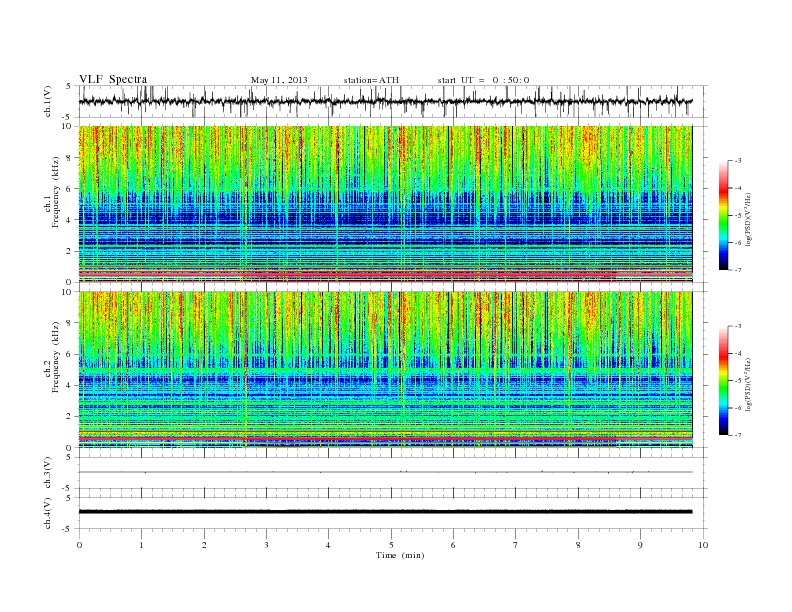
Task: Click the "8" frequency tick of ch.1 spectrogram
Action: (69, 158)
